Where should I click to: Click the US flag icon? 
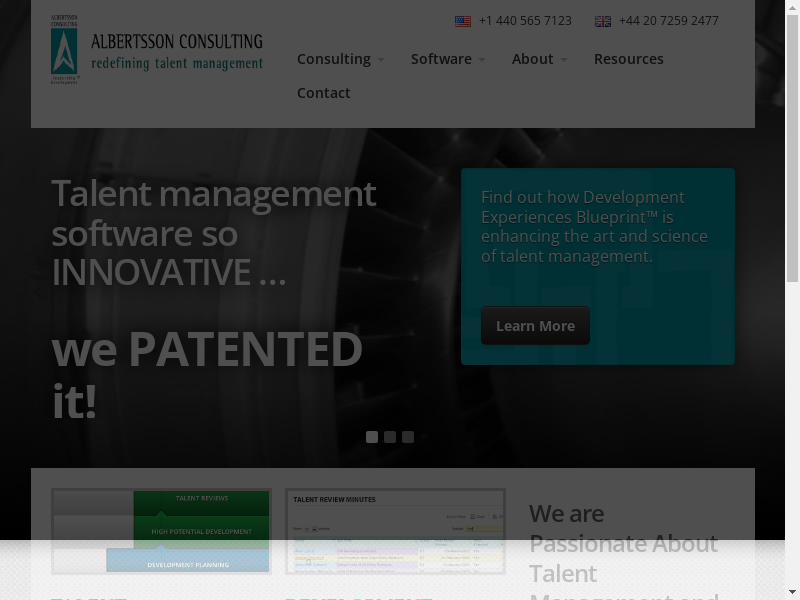pyautogui.click(x=463, y=21)
